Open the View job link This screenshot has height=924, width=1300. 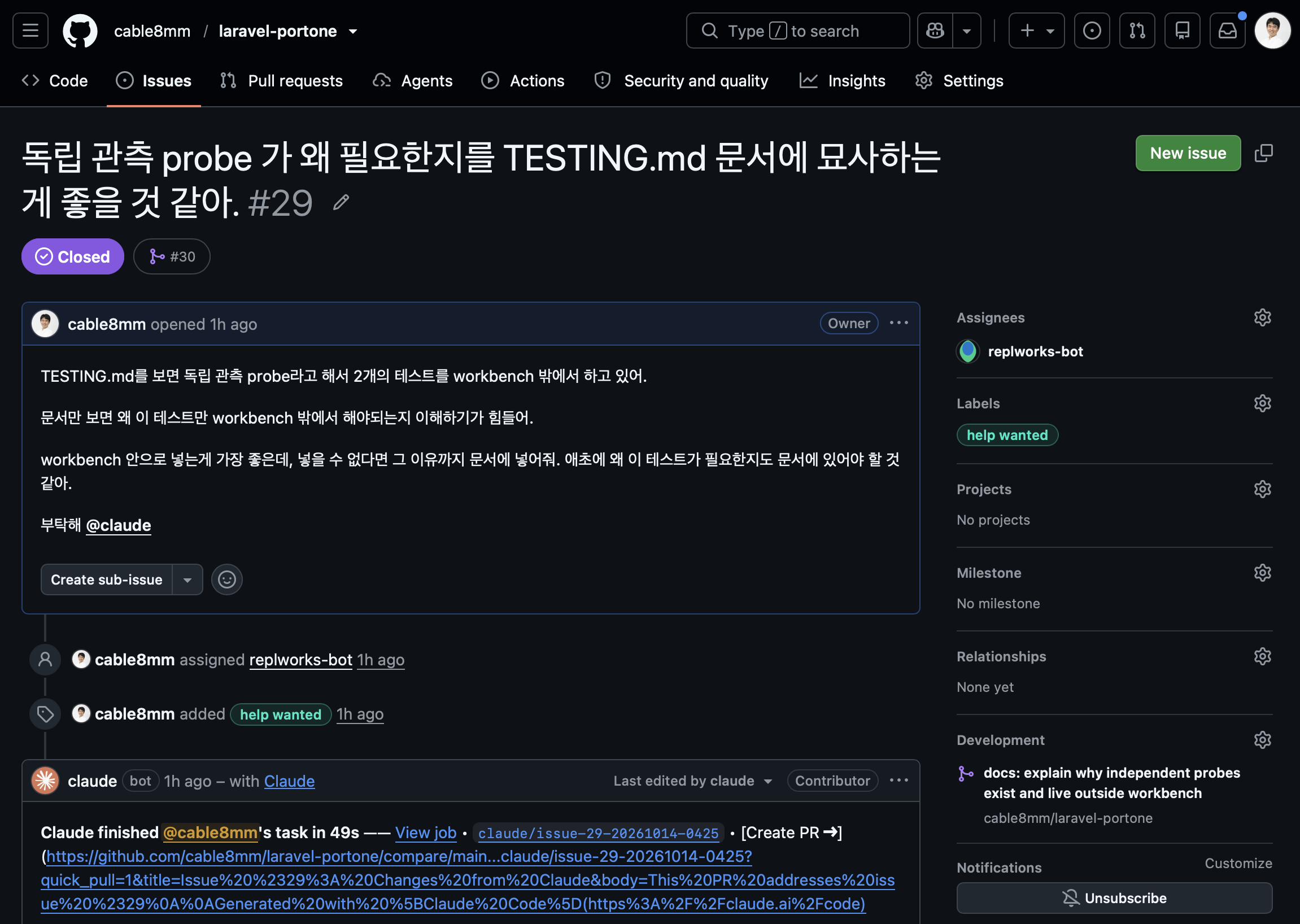pyautogui.click(x=426, y=833)
